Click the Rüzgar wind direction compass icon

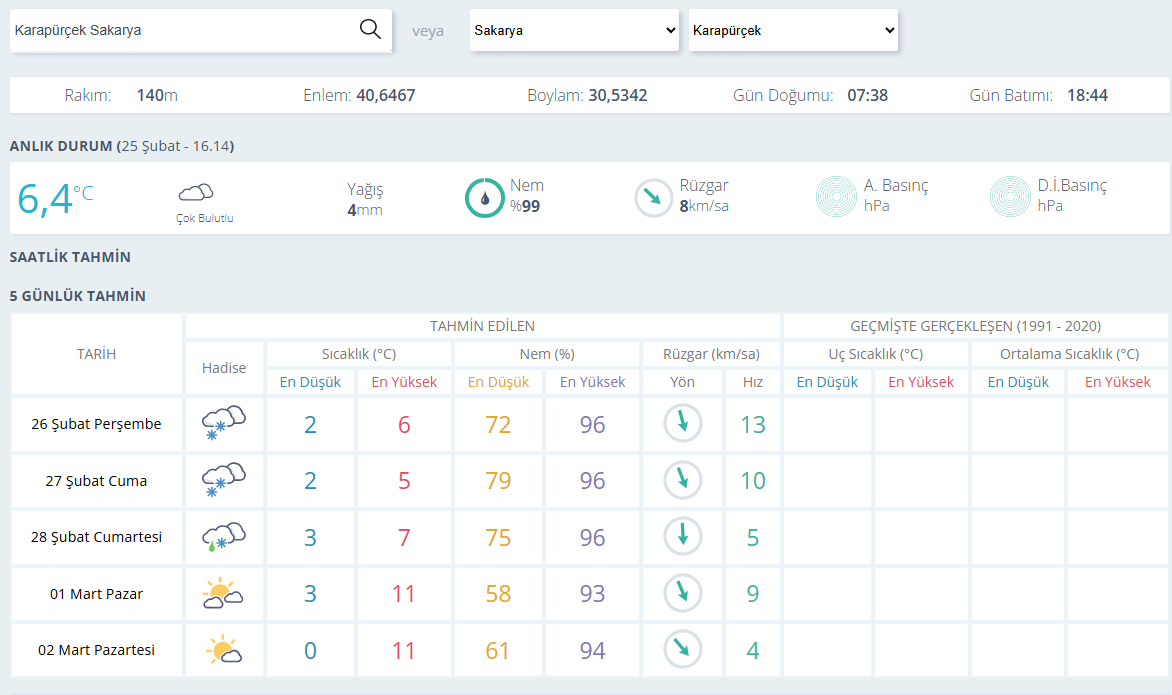(x=653, y=198)
